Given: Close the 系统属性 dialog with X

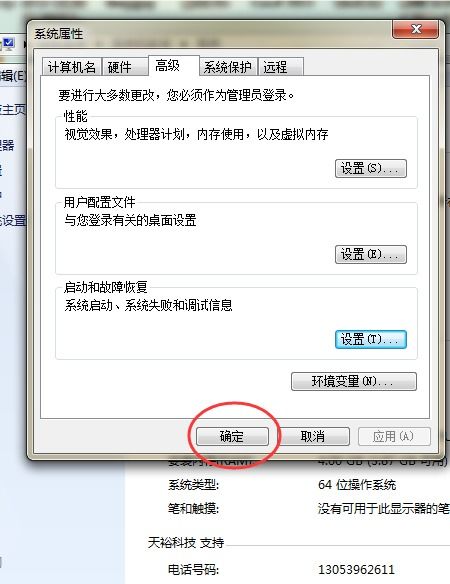Looking at the screenshot, I should (415, 29).
